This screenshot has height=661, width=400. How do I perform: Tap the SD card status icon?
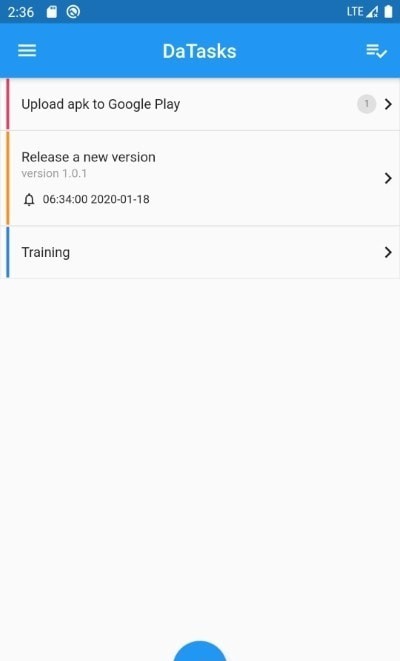pos(51,12)
